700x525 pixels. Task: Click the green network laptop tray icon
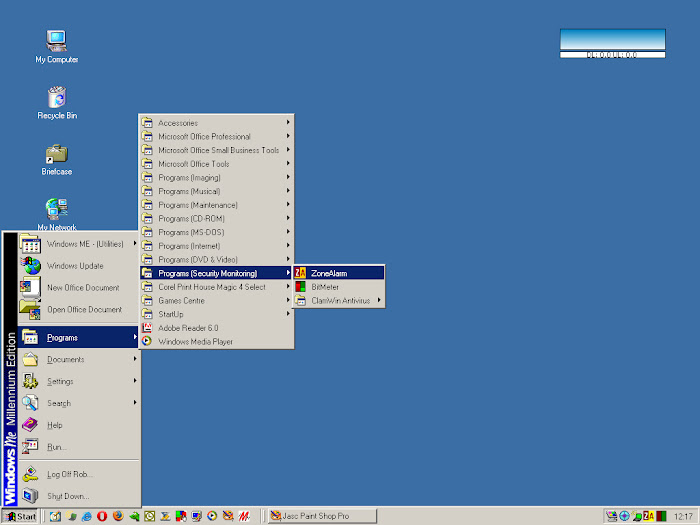coord(637,516)
